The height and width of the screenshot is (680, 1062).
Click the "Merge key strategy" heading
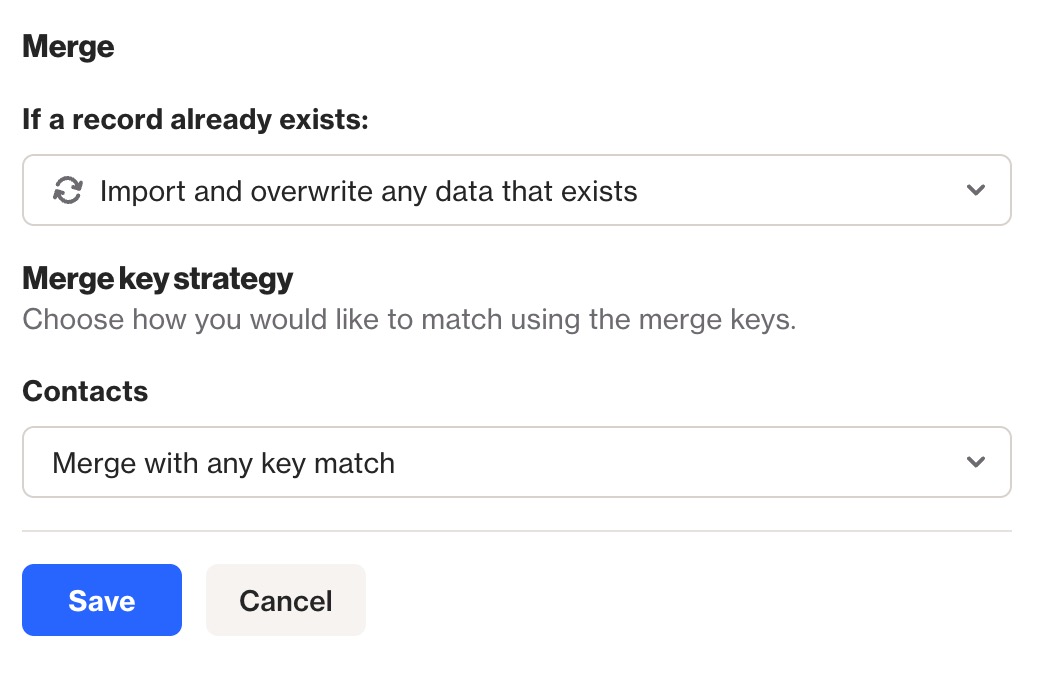coord(157,278)
